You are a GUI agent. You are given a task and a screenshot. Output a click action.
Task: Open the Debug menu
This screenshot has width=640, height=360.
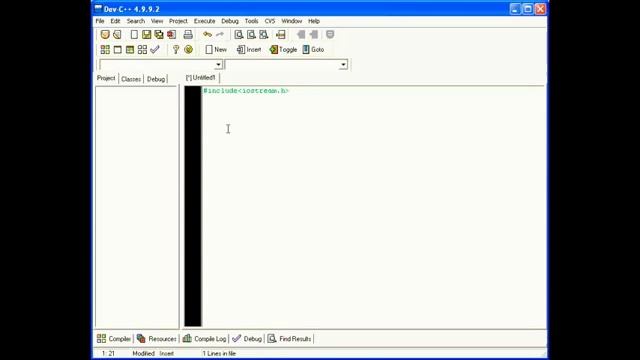pyautogui.click(x=230, y=21)
